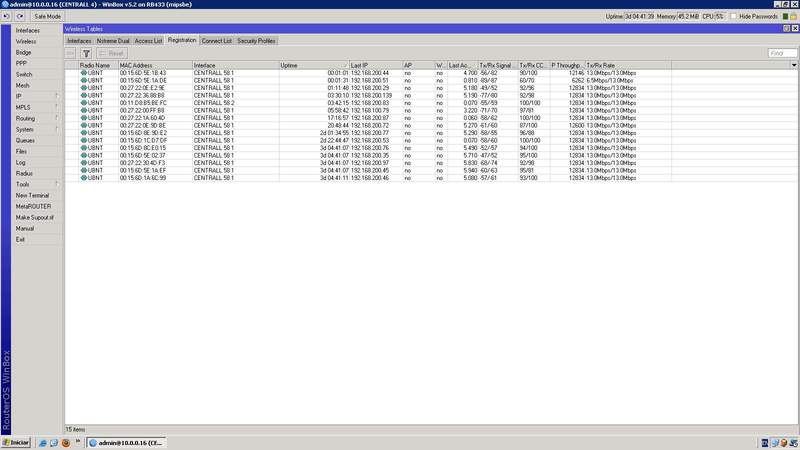Toggle the Hide Passwords checkbox
Viewport: 800px width, 450px height.
(x=733, y=16)
